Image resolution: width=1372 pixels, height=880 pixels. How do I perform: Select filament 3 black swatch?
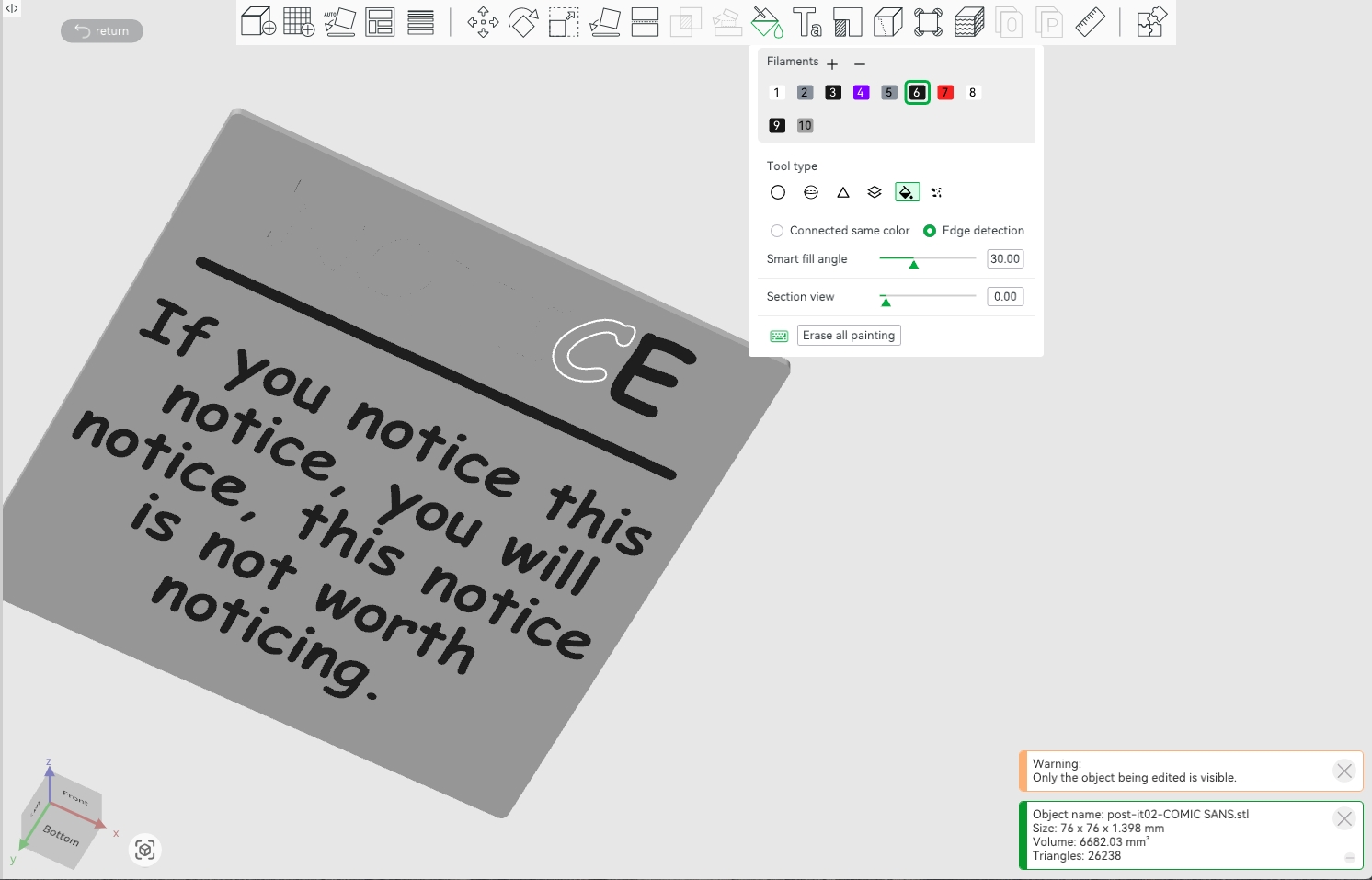833,93
